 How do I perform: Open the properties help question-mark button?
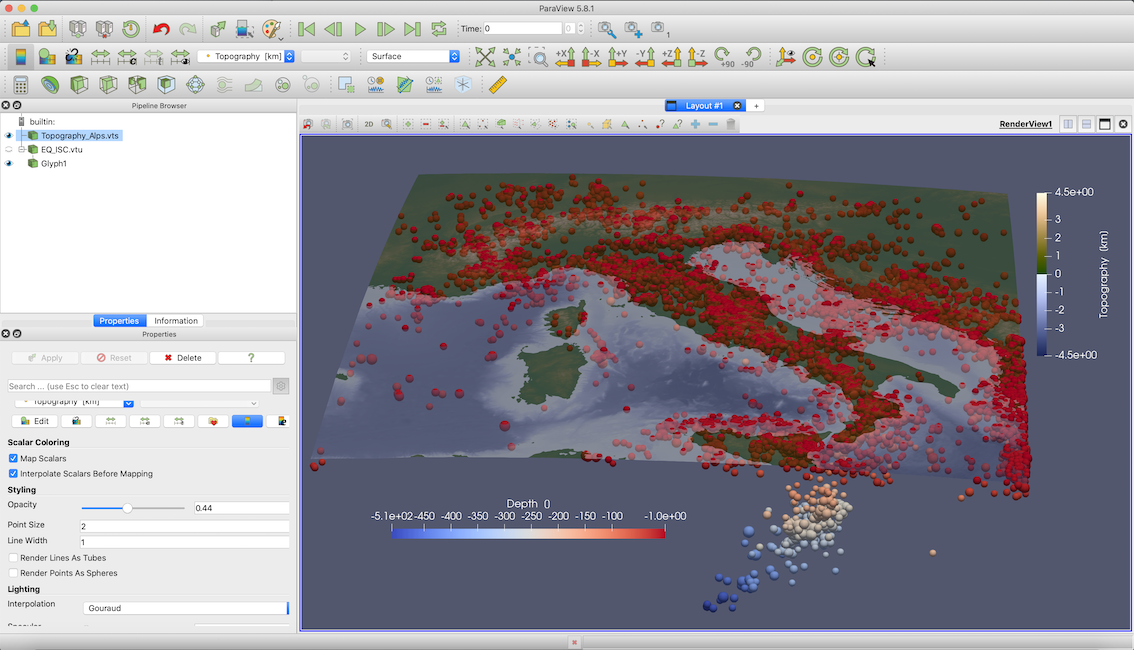point(251,358)
